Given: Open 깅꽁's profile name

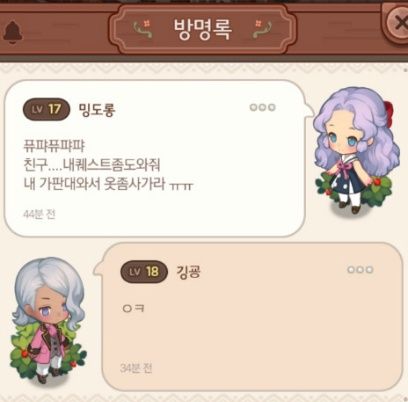Looking at the screenshot, I should pos(188,272).
